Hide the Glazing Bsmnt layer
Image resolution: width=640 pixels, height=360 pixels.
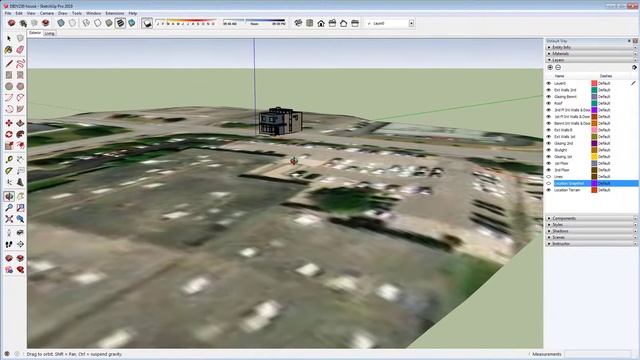point(549,97)
